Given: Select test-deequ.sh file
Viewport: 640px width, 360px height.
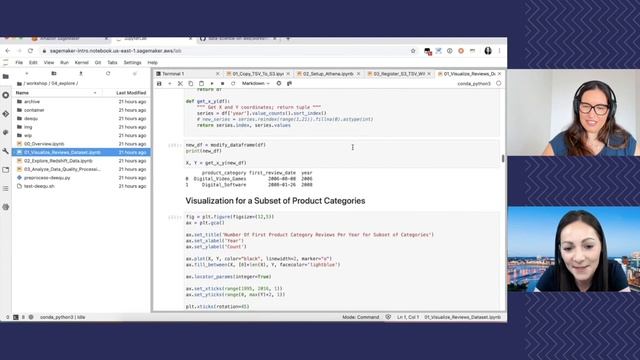Looking at the screenshot, I should (x=81, y=187).
